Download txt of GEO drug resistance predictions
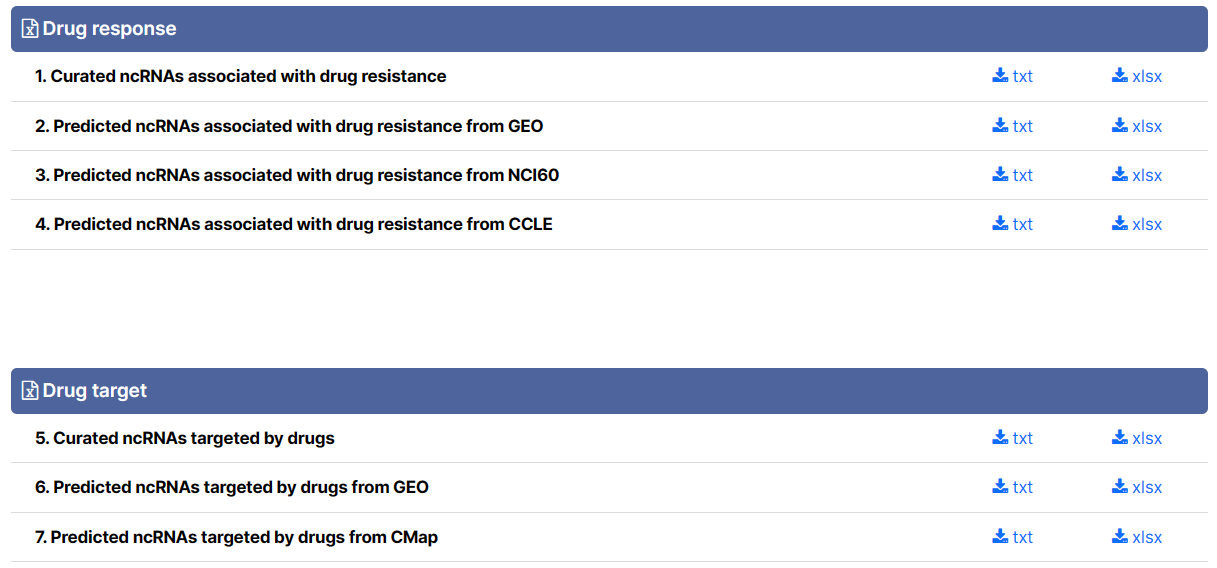The height and width of the screenshot is (568, 1217). [x=1012, y=126]
